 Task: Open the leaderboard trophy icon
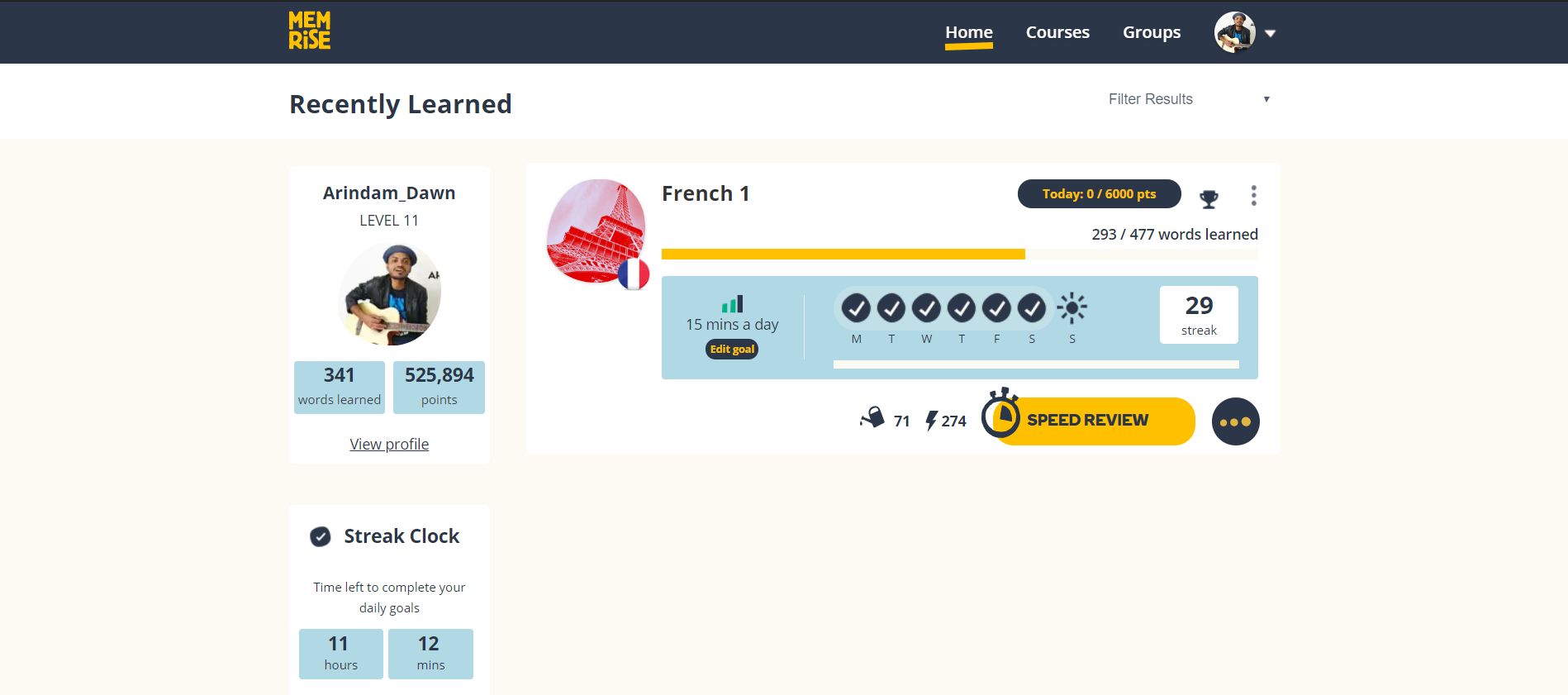pos(1209,198)
